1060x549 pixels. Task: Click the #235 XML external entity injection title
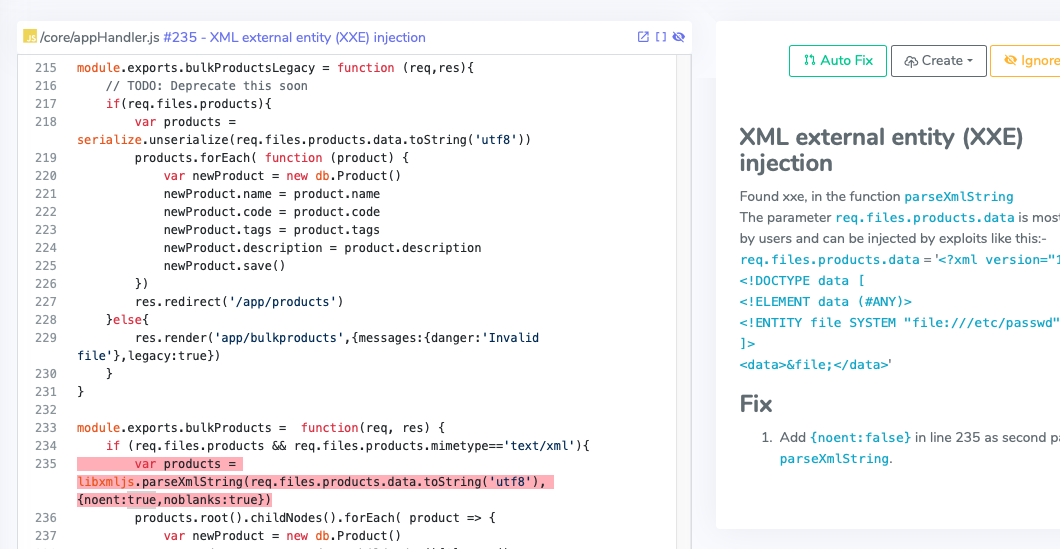tap(295, 37)
